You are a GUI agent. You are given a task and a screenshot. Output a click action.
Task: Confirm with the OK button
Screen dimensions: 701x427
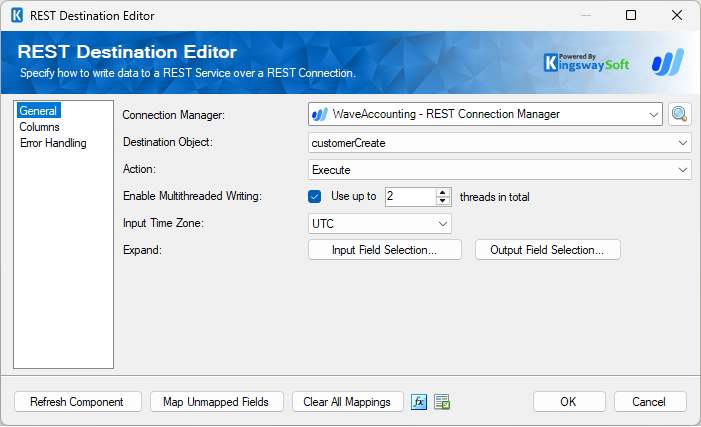pos(569,402)
